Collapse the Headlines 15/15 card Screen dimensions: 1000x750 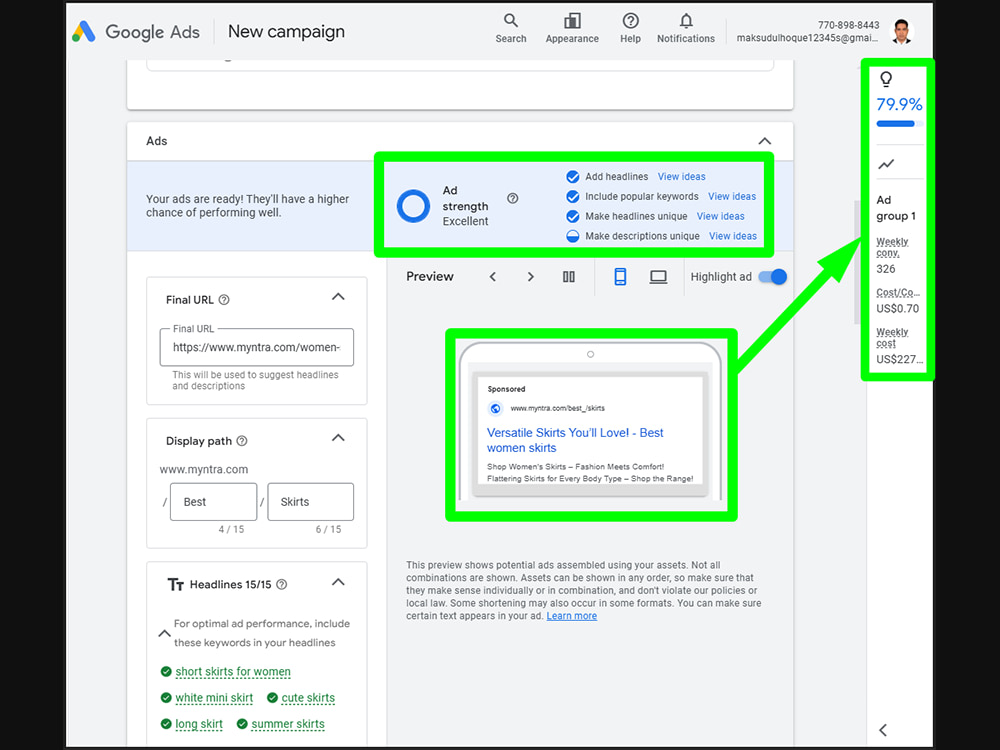point(338,582)
